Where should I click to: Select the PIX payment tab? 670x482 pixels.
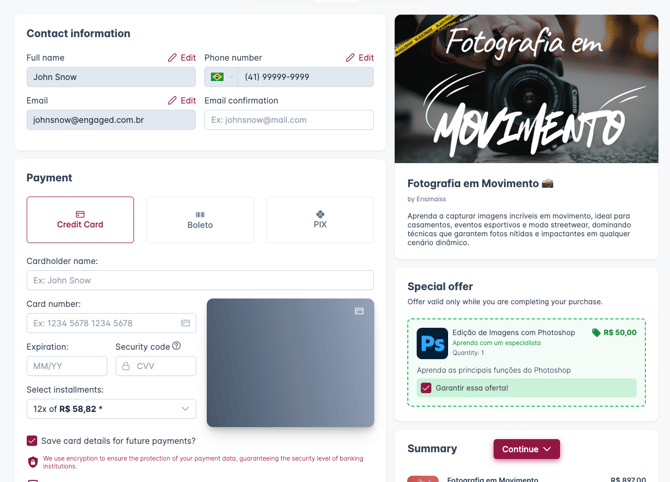pos(320,220)
